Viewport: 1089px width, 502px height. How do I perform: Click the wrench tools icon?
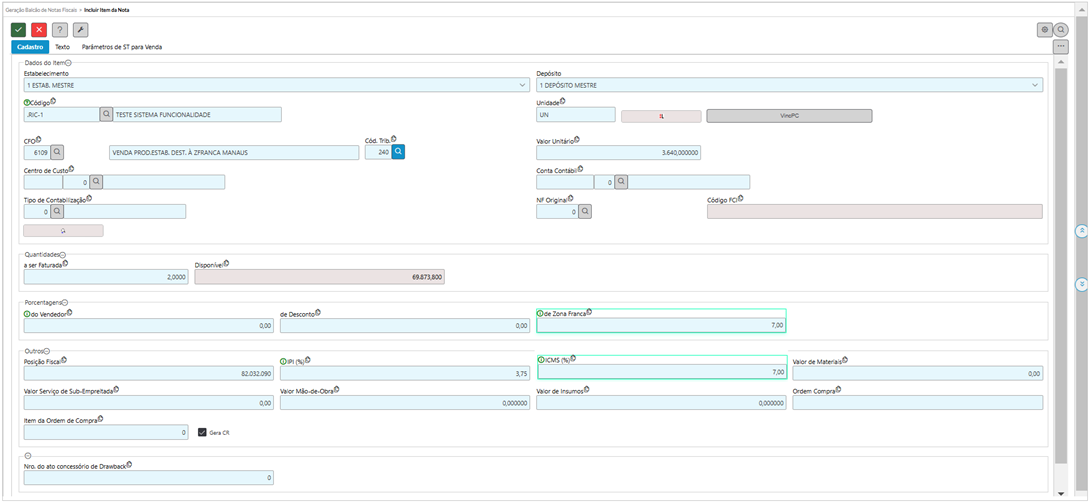tap(81, 30)
